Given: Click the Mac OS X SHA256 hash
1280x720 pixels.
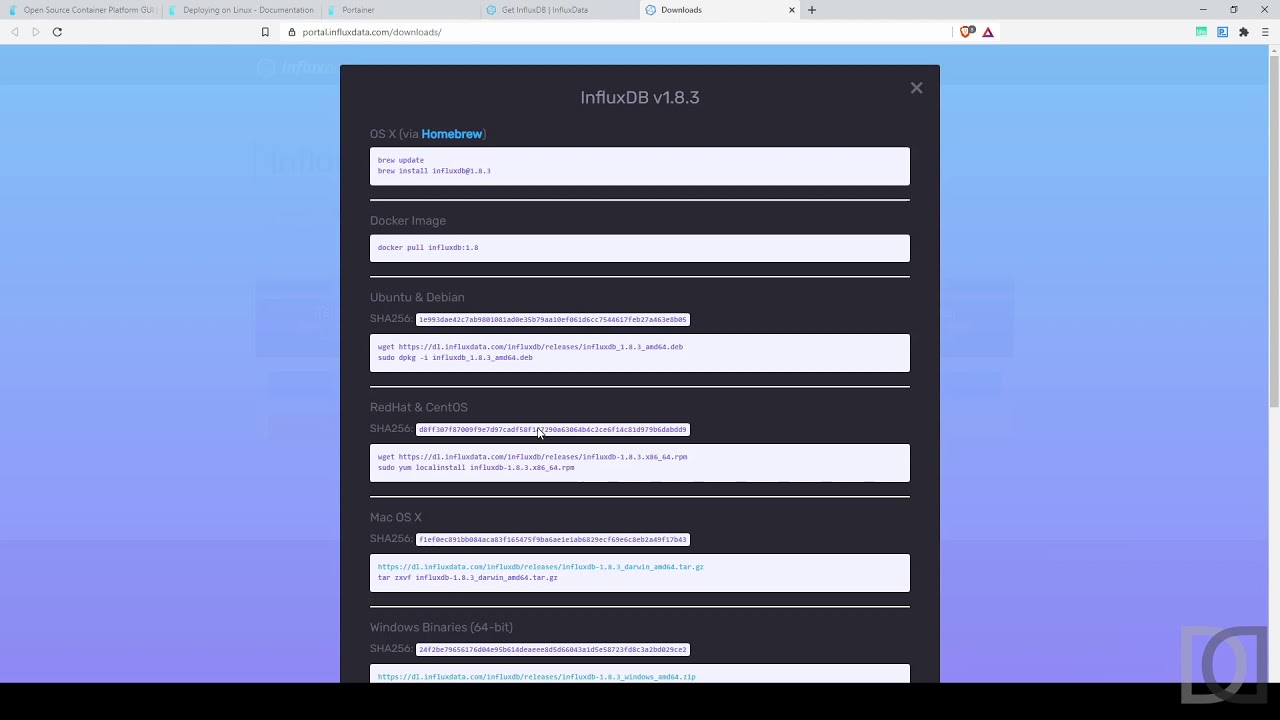Looking at the screenshot, I should [553, 540].
